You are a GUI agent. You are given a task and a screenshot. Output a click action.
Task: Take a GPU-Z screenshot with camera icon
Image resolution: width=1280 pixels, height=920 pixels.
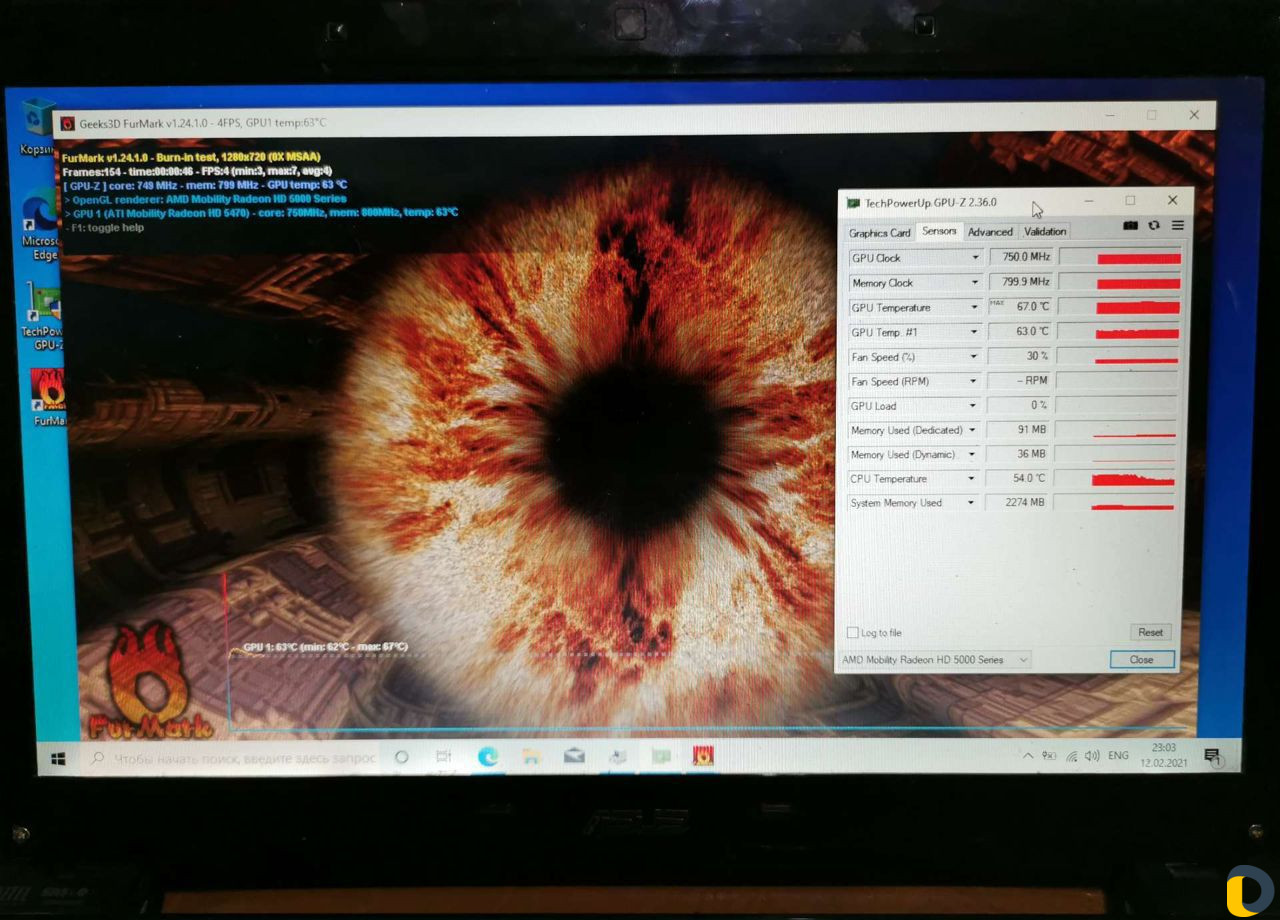tap(1130, 226)
